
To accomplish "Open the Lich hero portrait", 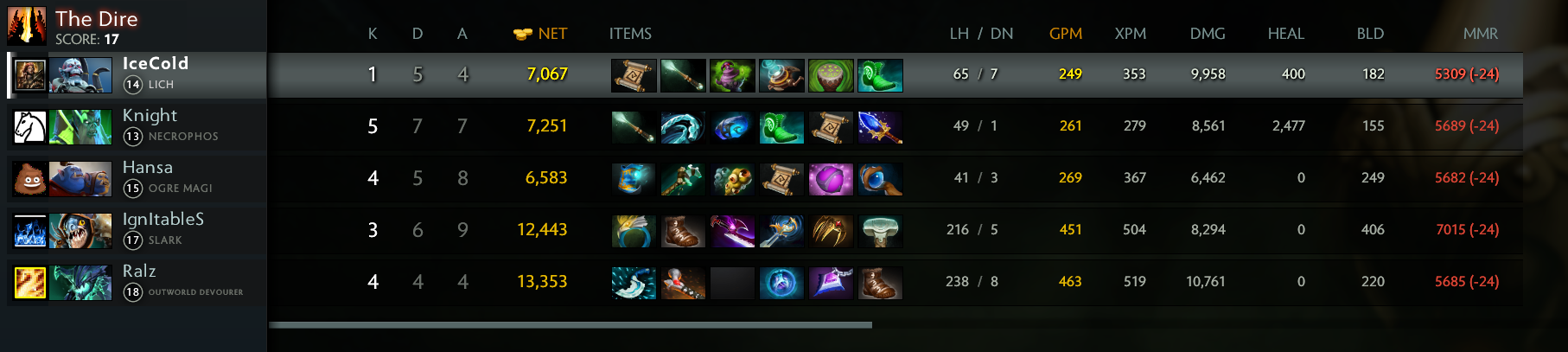I will point(80,75).
